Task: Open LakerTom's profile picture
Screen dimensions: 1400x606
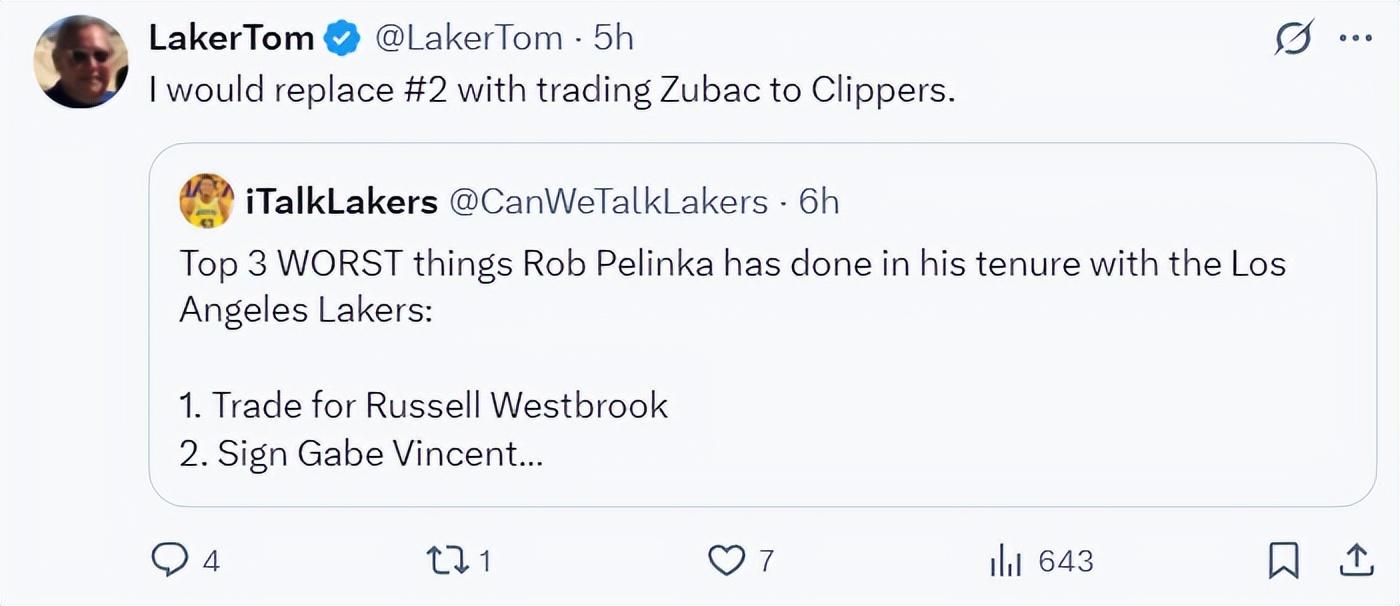Action: coord(81,61)
